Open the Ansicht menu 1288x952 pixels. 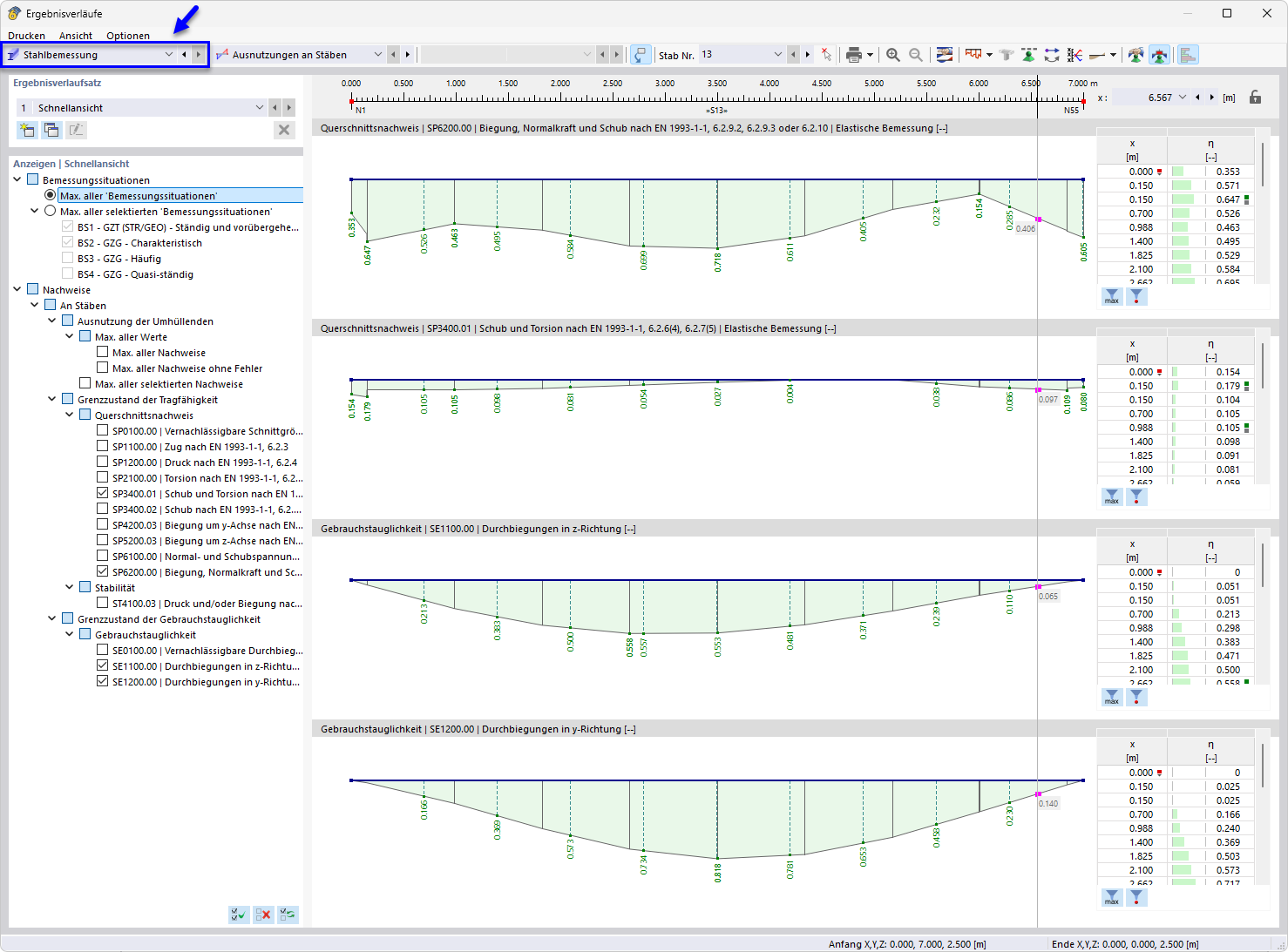click(x=76, y=36)
